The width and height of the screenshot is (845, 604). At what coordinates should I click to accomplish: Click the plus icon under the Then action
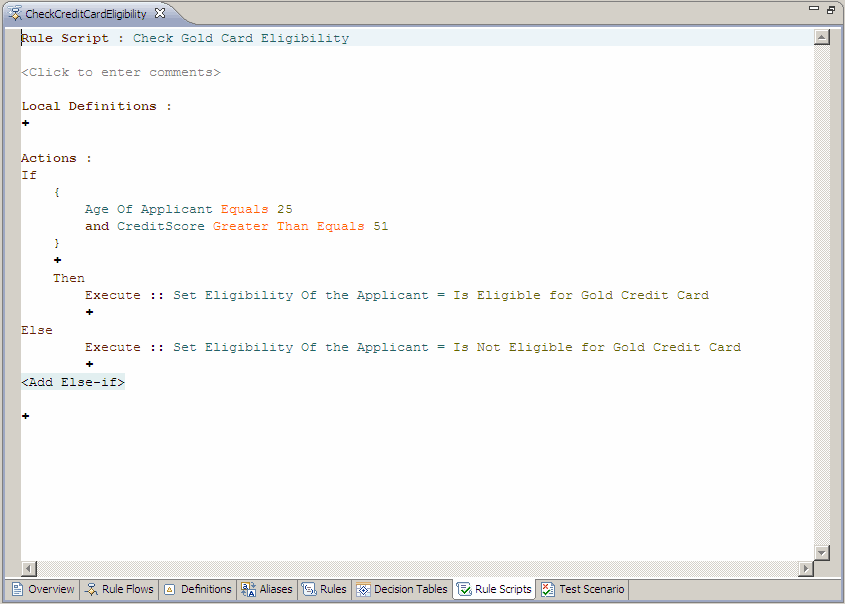pos(90,312)
